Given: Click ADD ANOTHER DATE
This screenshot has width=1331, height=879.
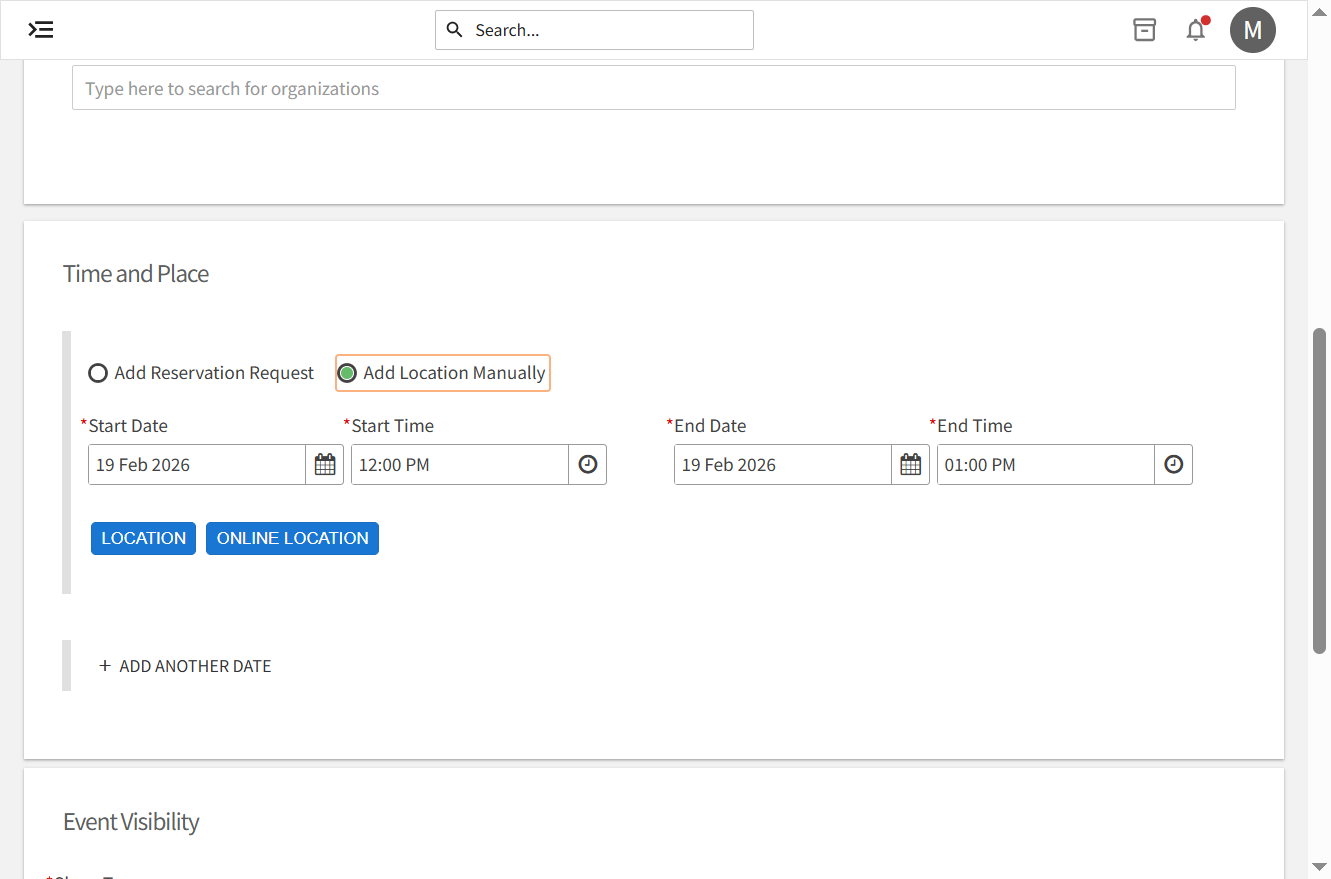Looking at the screenshot, I should 185,666.
